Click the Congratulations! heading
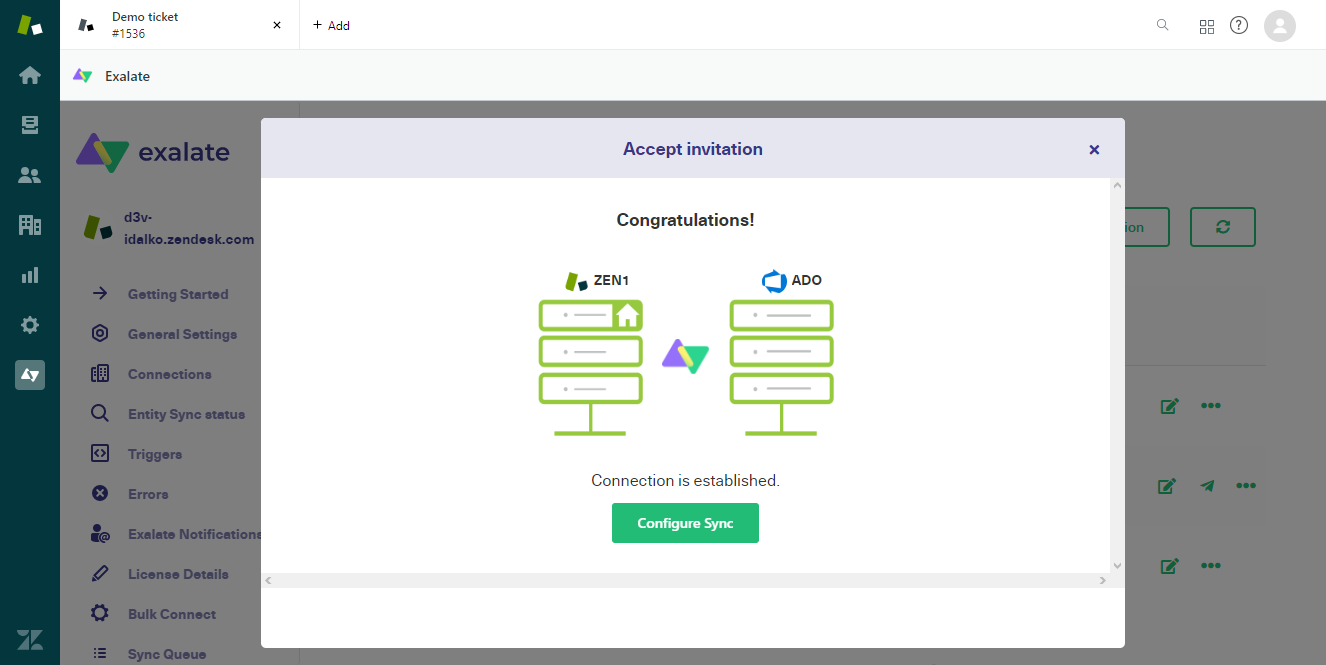1326x665 pixels. (x=685, y=220)
